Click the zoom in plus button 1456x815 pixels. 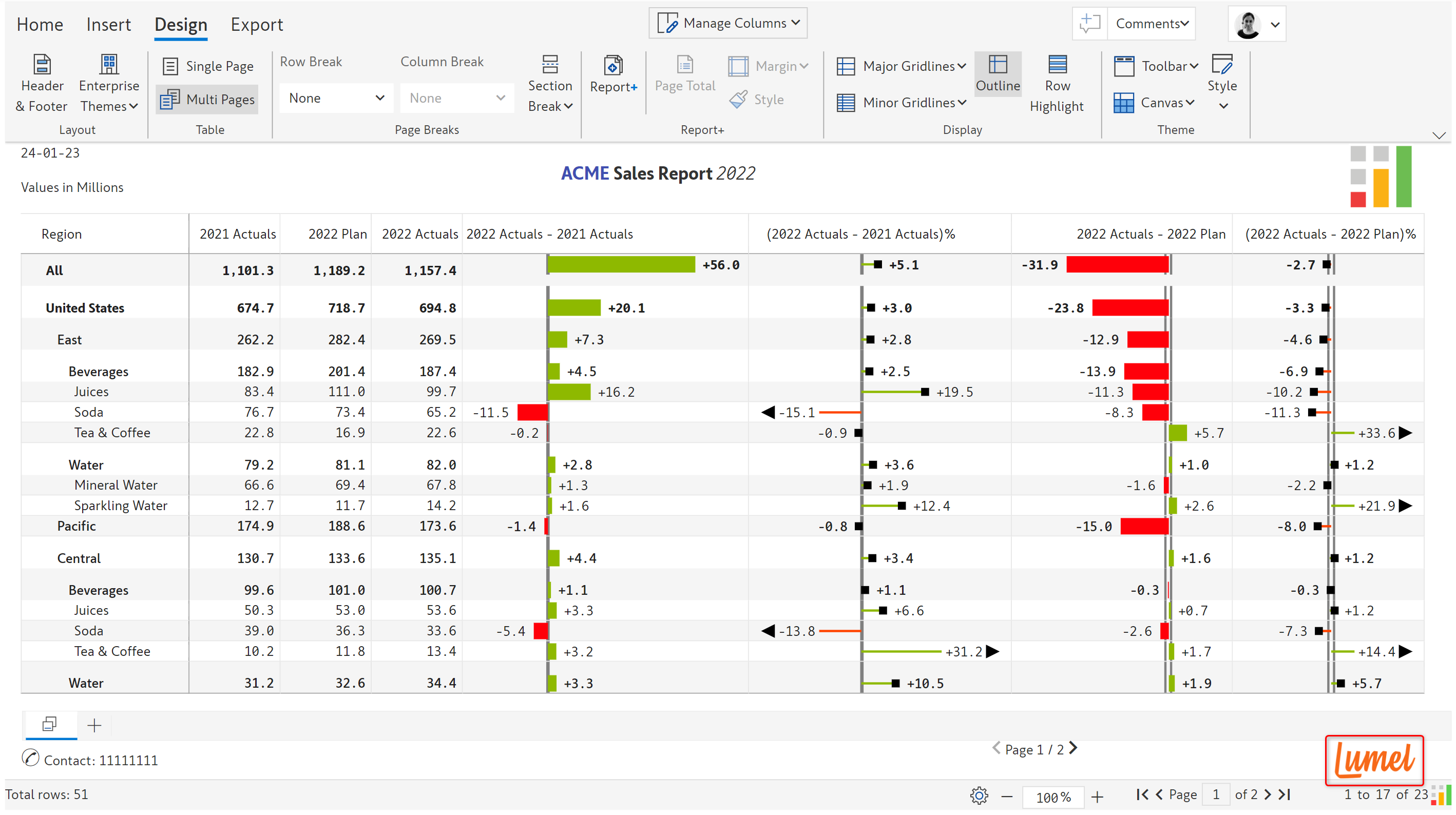(1097, 797)
